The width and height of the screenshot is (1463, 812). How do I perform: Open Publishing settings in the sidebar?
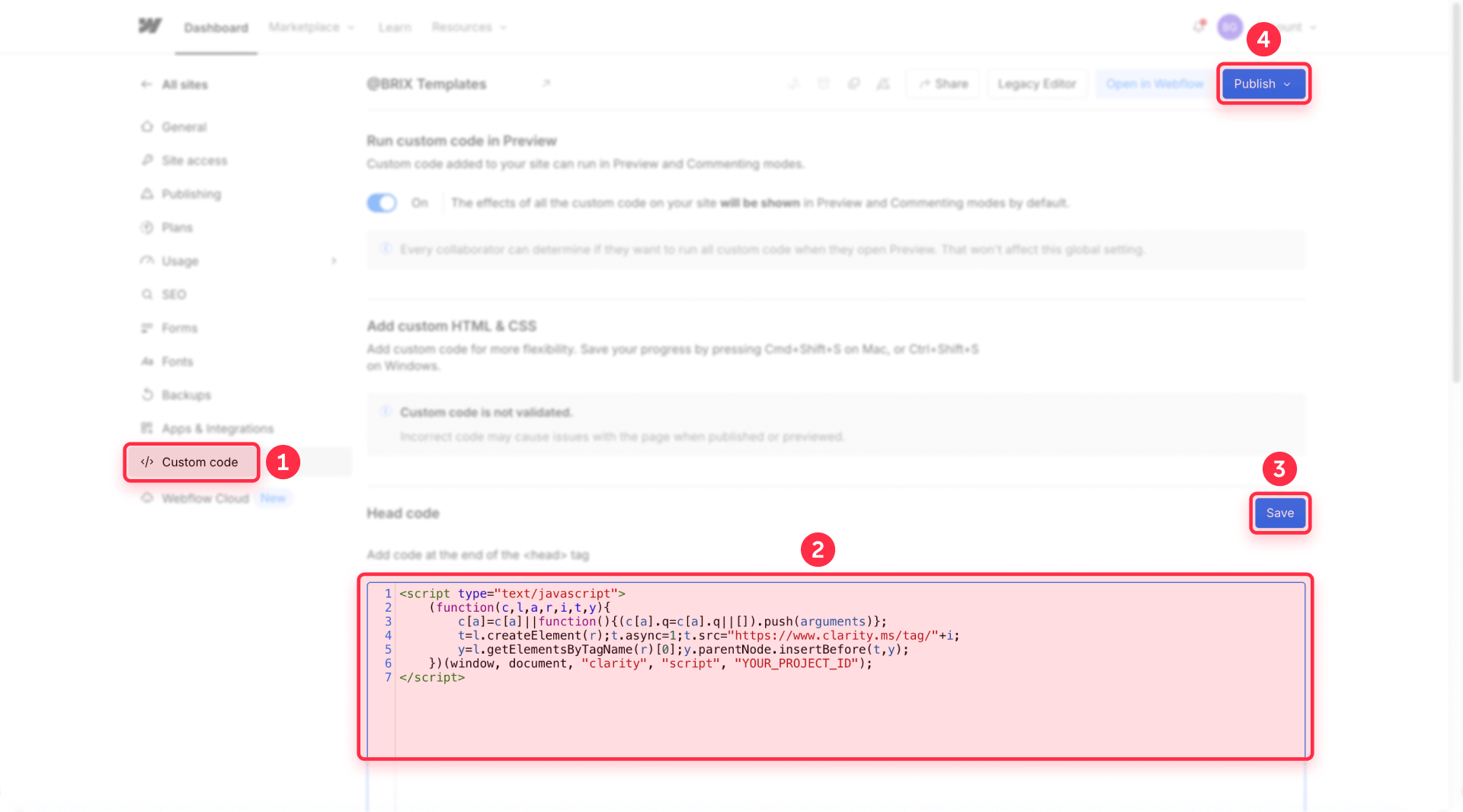(147, 193)
